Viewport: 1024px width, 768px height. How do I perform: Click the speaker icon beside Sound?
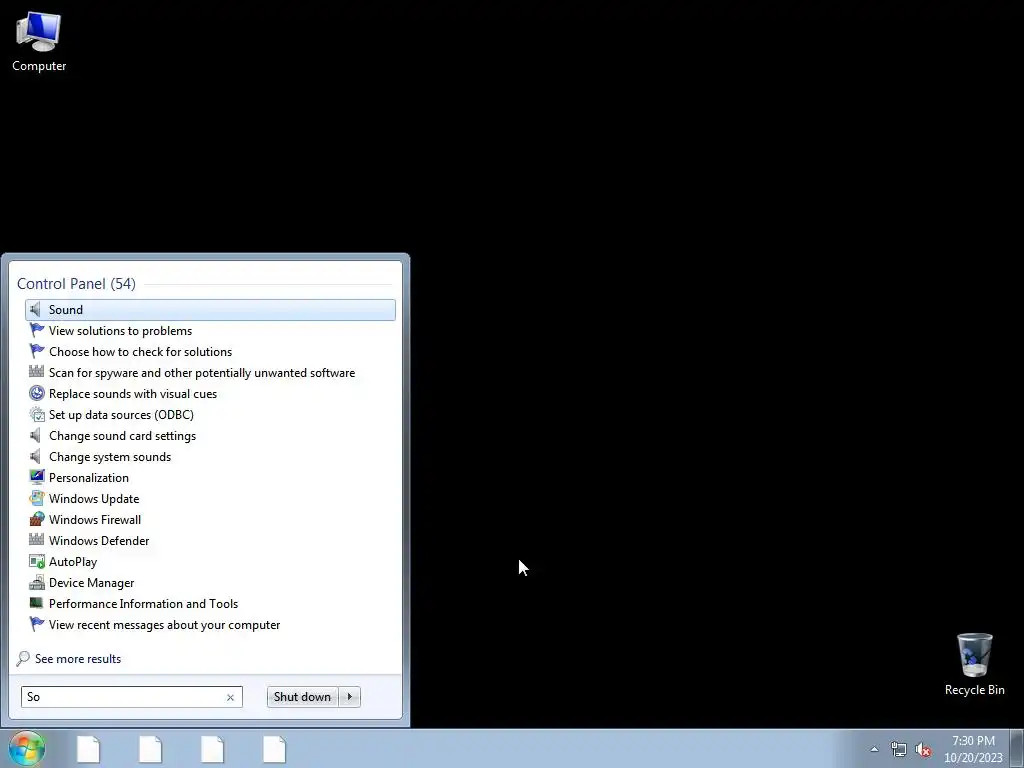pyautogui.click(x=37, y=310)
